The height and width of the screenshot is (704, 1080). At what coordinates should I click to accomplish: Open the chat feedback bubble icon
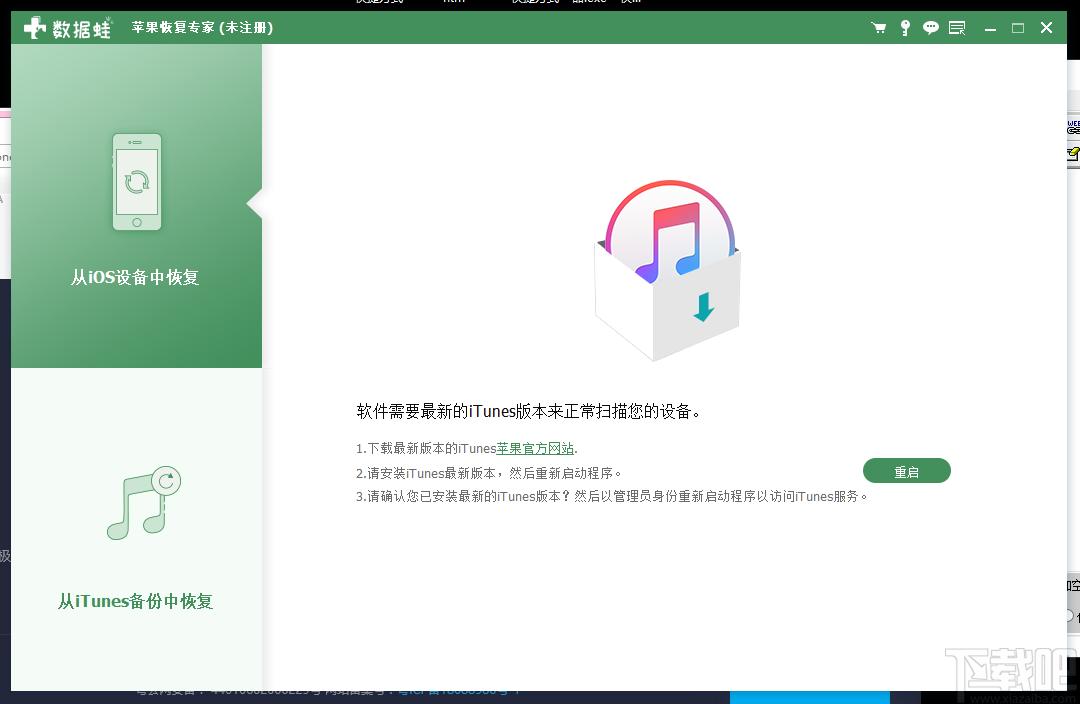pos(931,28)
